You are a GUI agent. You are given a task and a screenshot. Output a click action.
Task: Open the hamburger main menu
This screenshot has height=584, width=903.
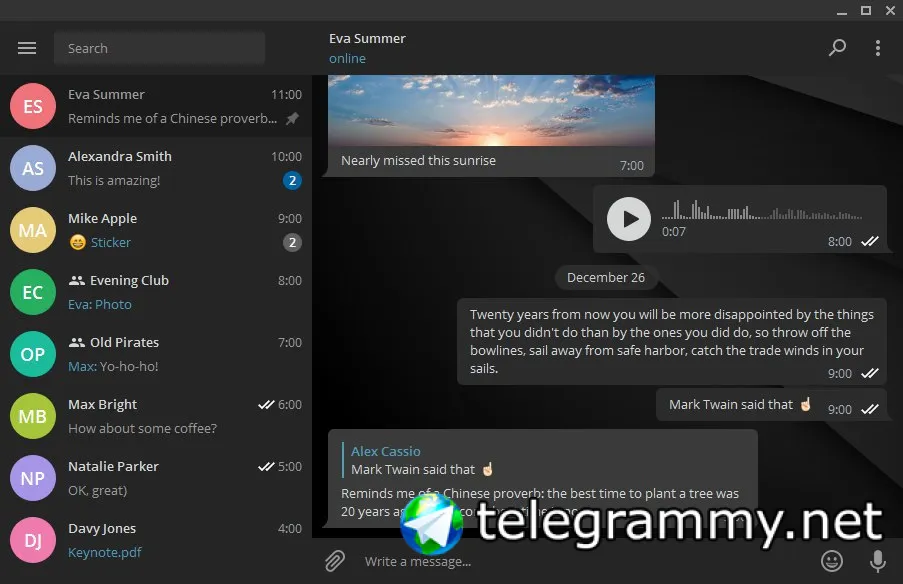point(26,48)
